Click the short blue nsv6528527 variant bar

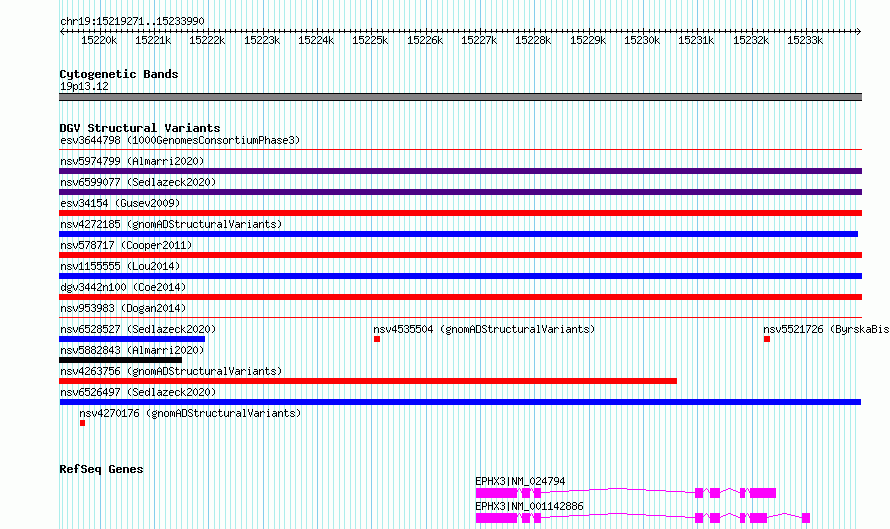(x=132, y=339)
